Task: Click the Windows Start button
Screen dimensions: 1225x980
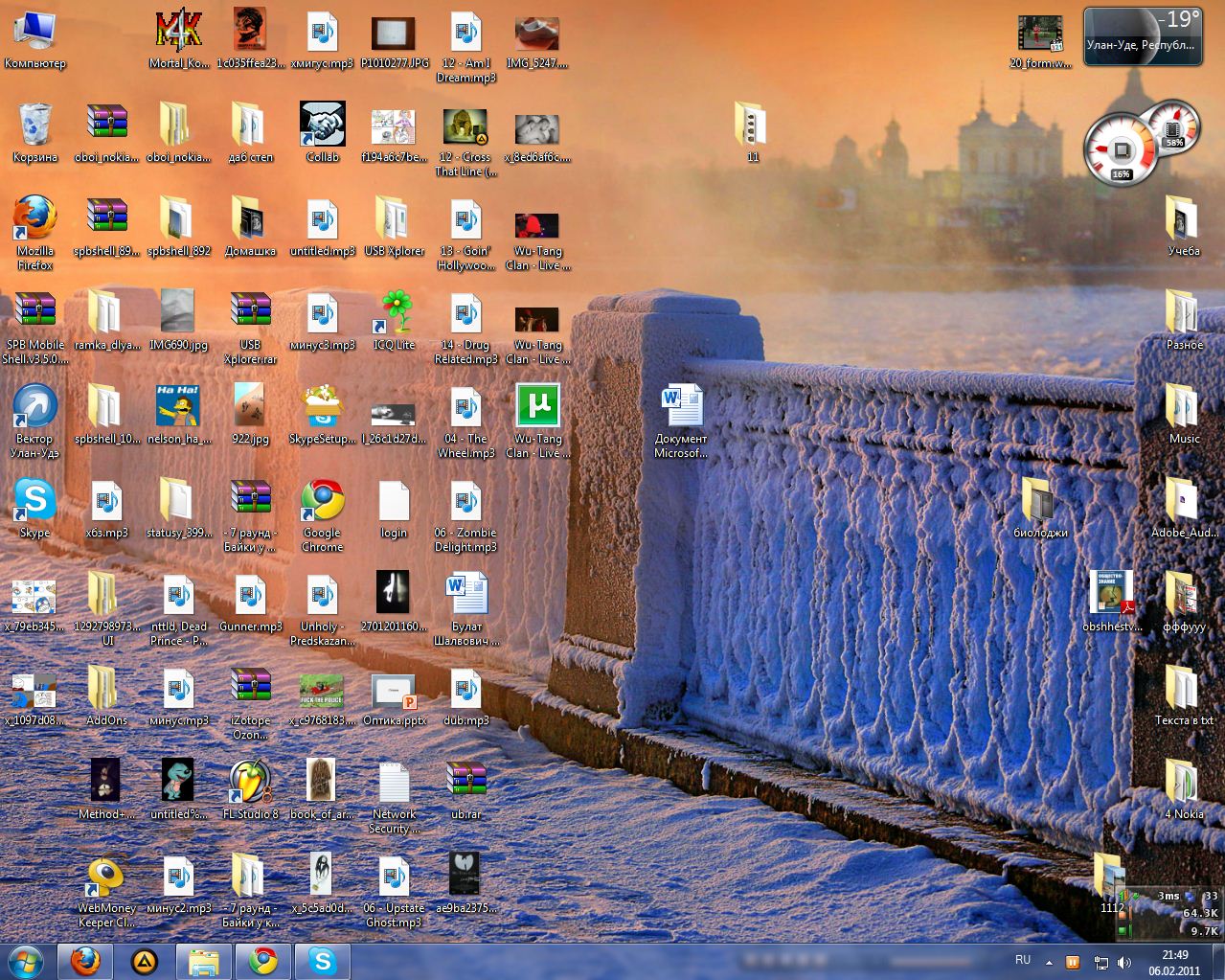Action: [x=25, y=960]
